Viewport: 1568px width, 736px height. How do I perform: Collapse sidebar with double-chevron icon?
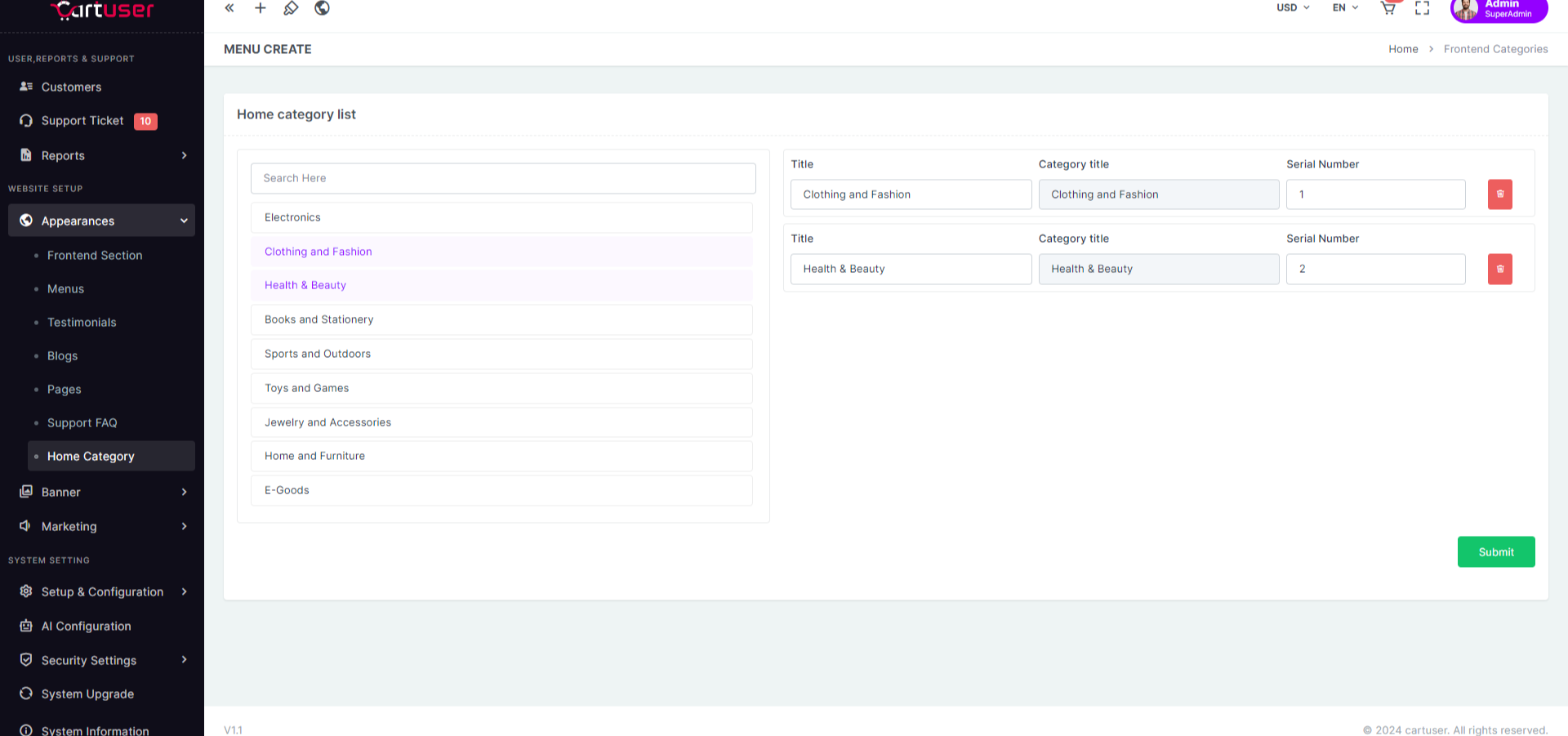(229, 8)
